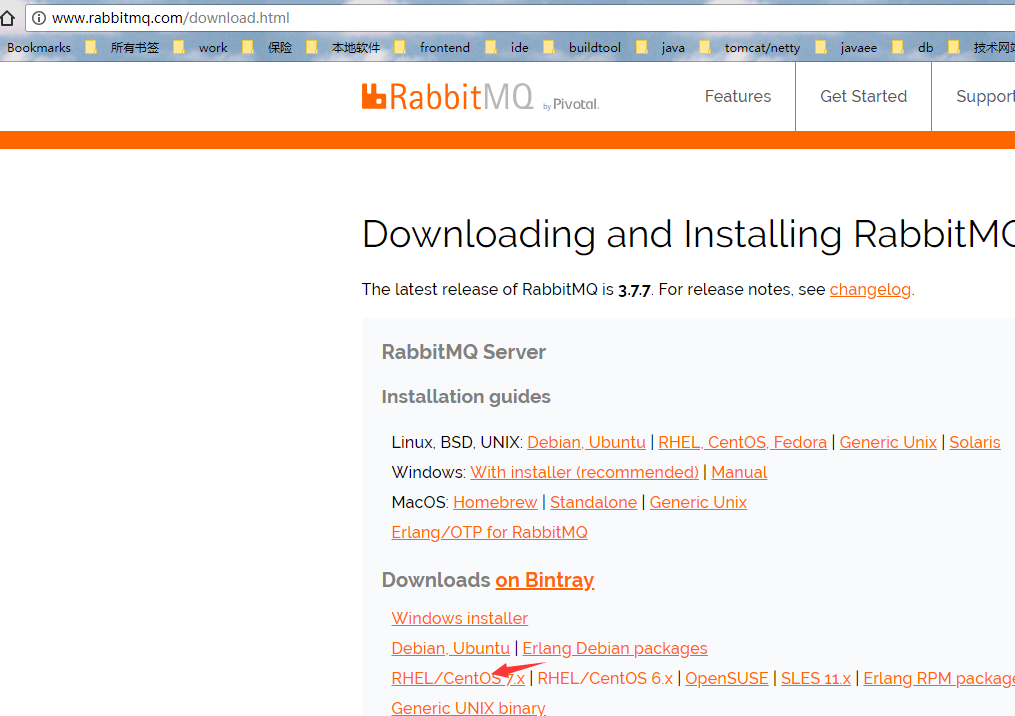Image resolution: width=1015 pixels, height=716 pixels.
Task: Open the 本地软件 bookmarks folder
Action: [343, 47]
